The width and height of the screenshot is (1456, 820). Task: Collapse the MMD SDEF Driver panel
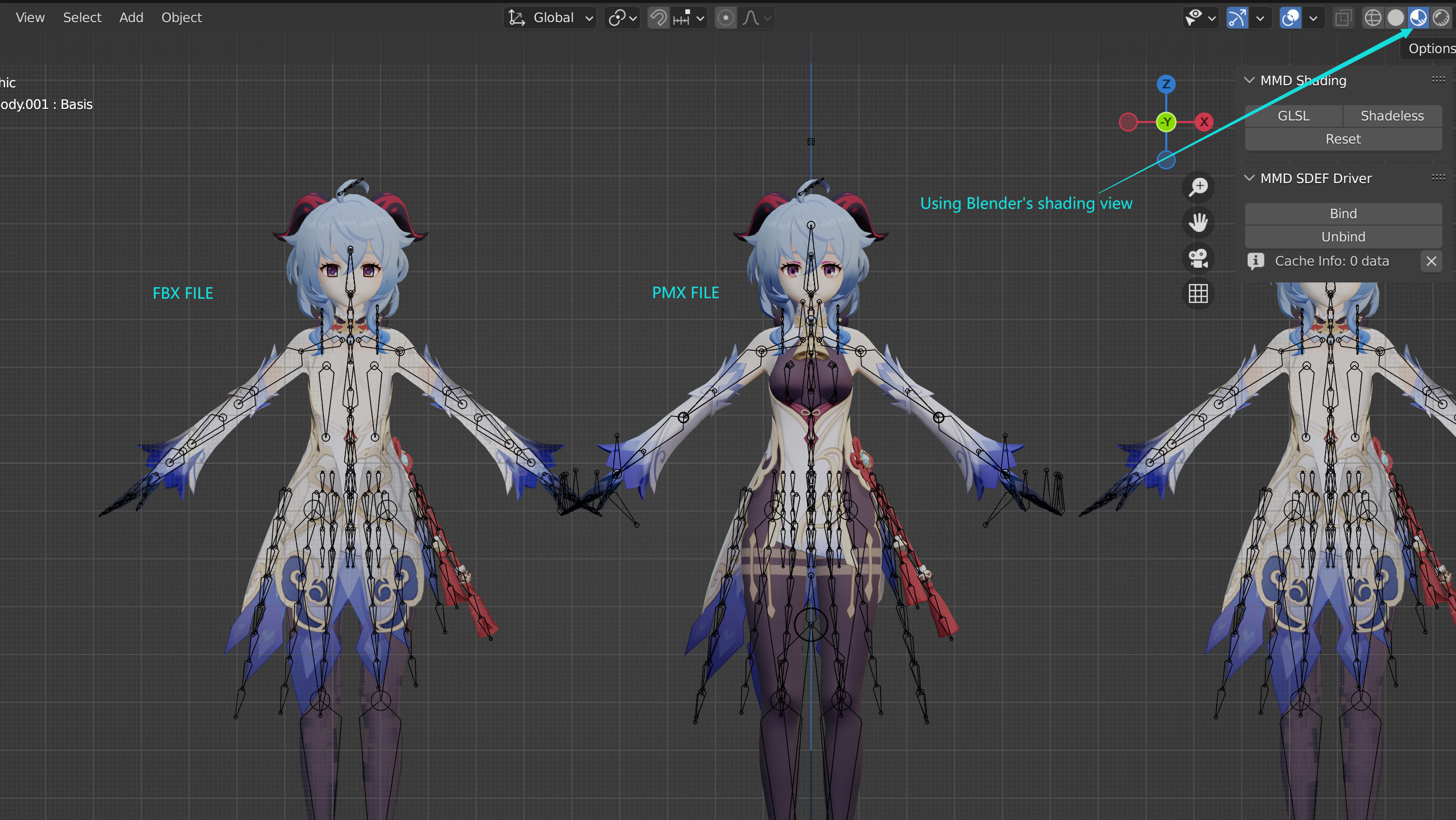1249,178
